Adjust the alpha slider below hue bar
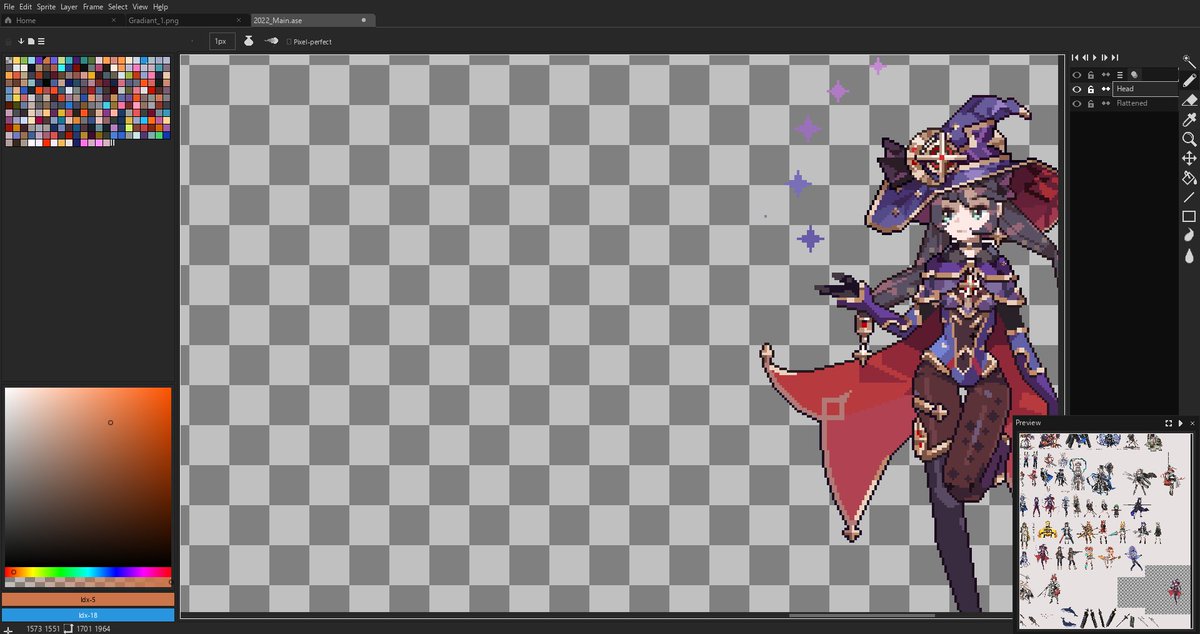Viewport: 1200px width, 634px height. point(88,582)
